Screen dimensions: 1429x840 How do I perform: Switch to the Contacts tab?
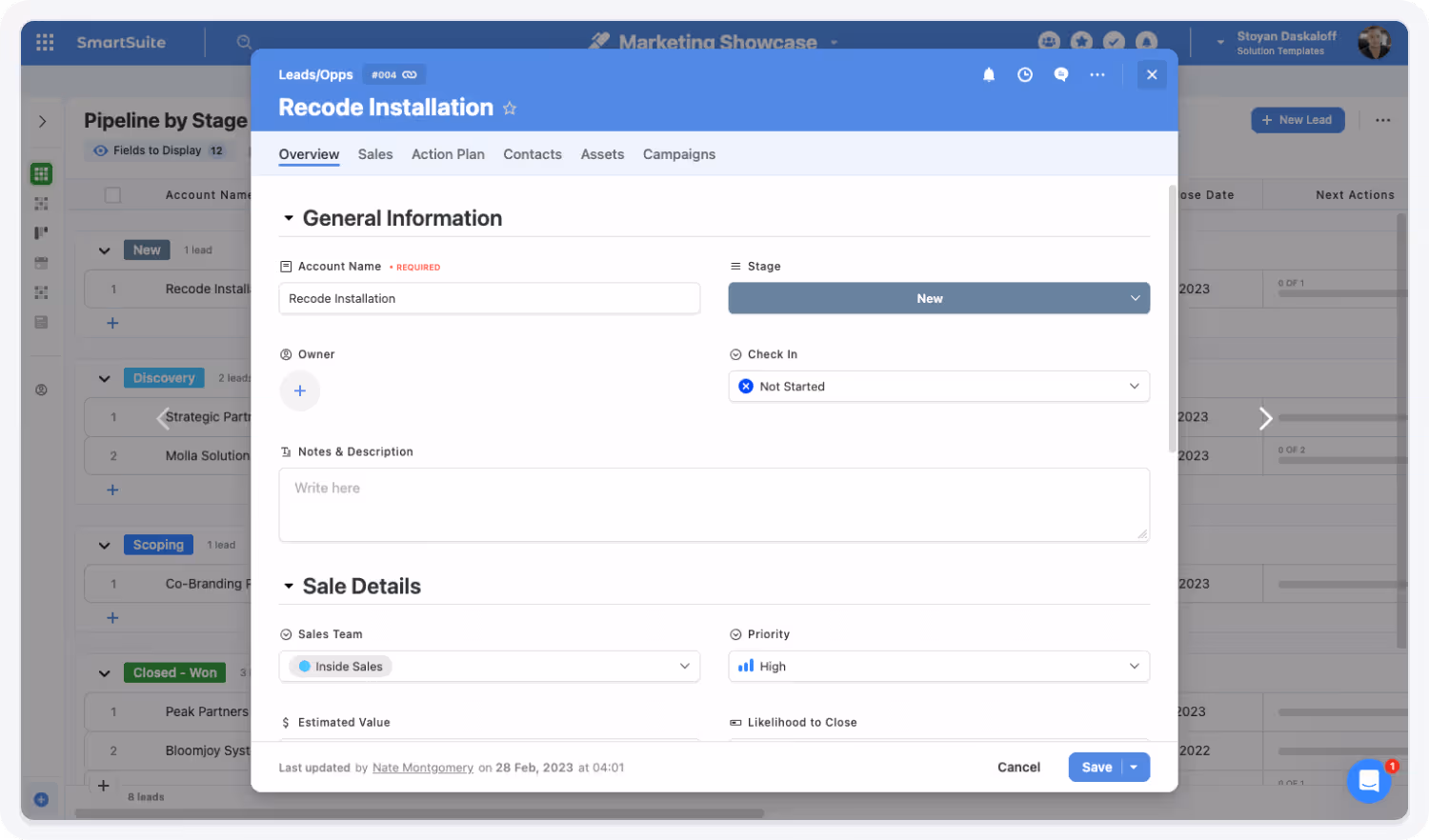[x=533, y=154]
